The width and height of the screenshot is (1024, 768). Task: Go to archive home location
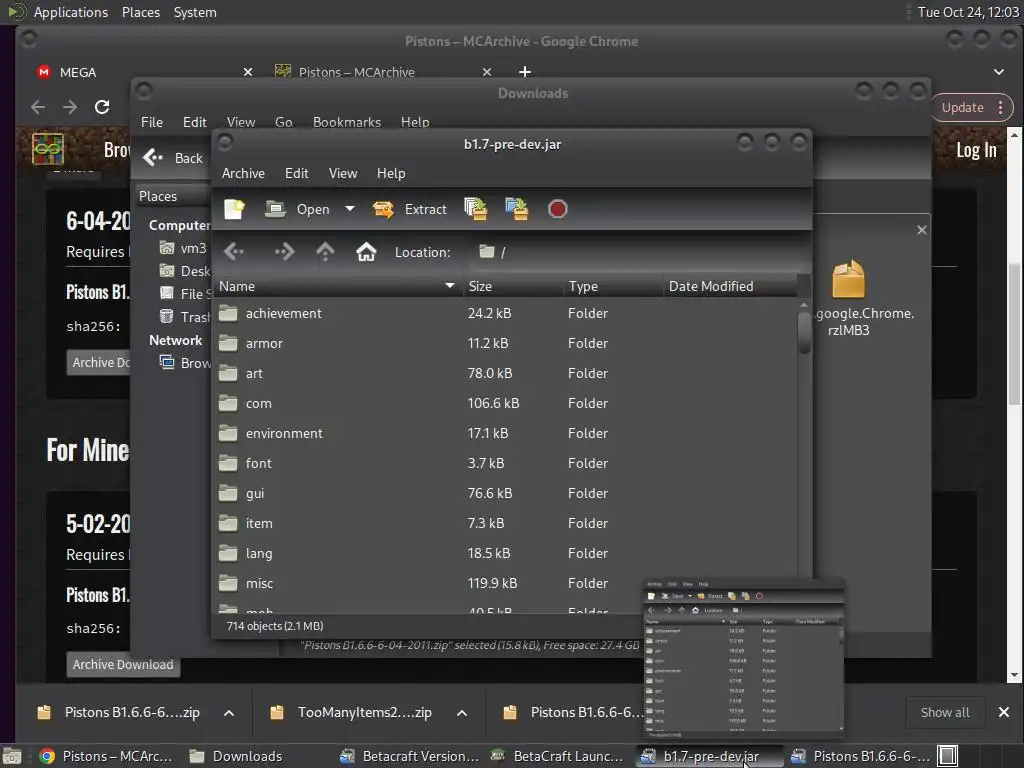click(366, 251)
